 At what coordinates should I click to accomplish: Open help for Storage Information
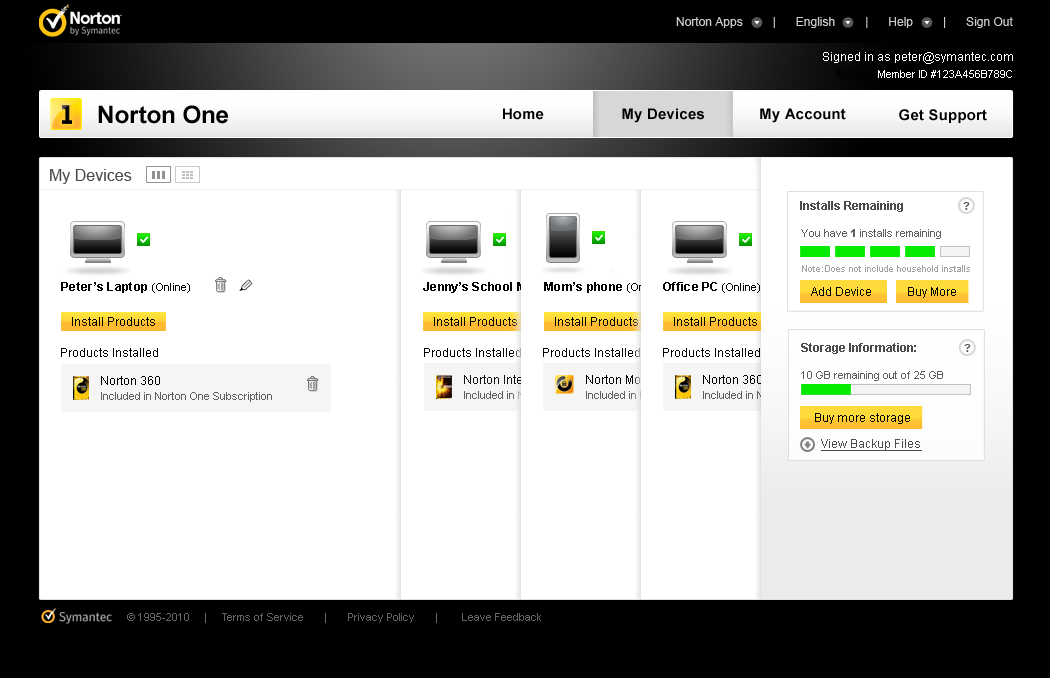point(966,348)
